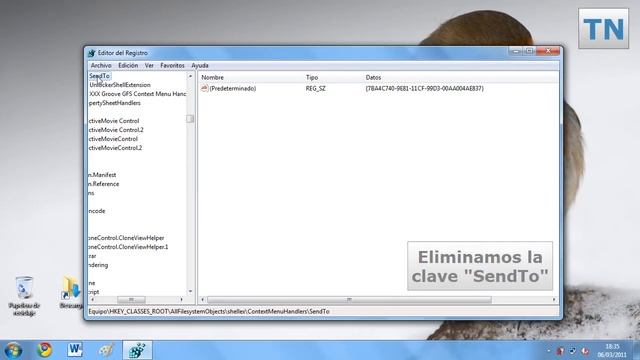Select the n.Reference key
This screenshot has width=640, height=360.
(x=104, y=184)
